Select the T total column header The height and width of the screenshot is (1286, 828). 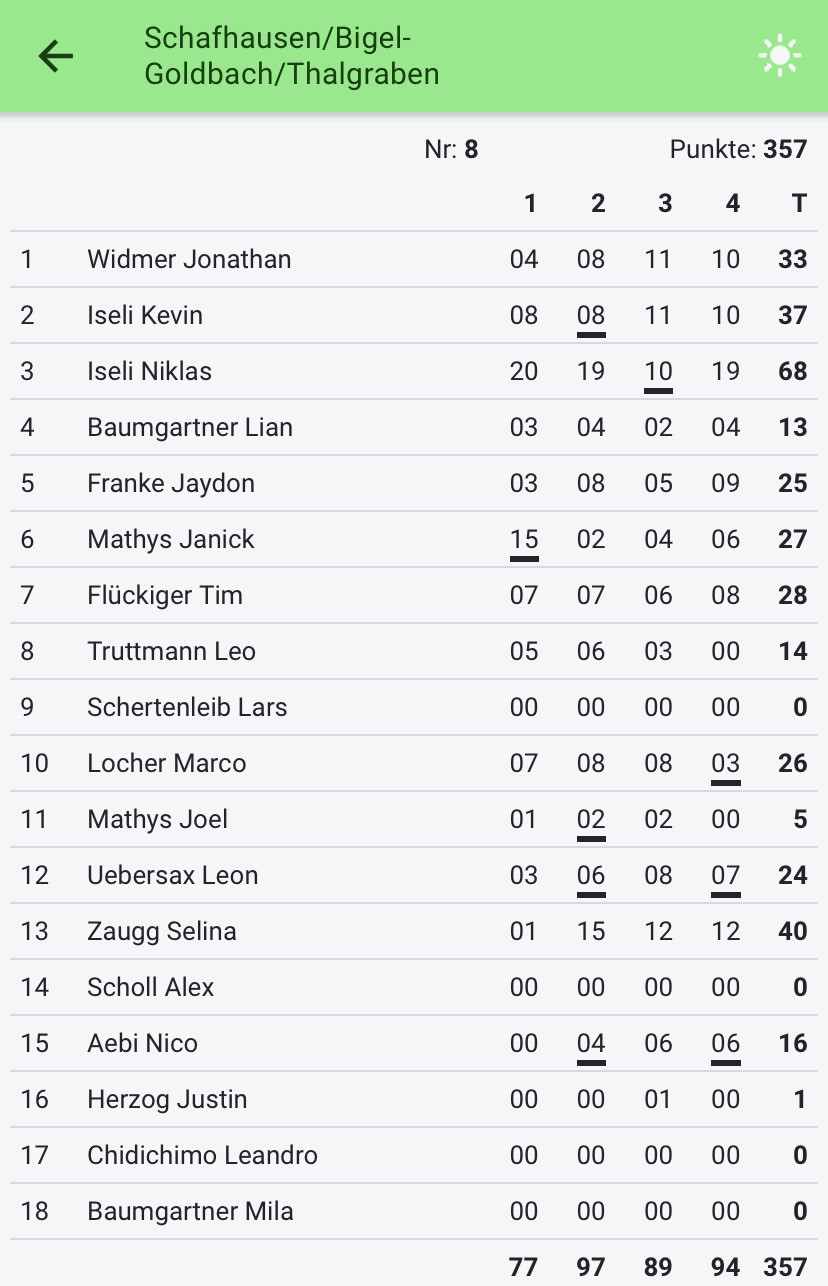(x=799, y=203)
